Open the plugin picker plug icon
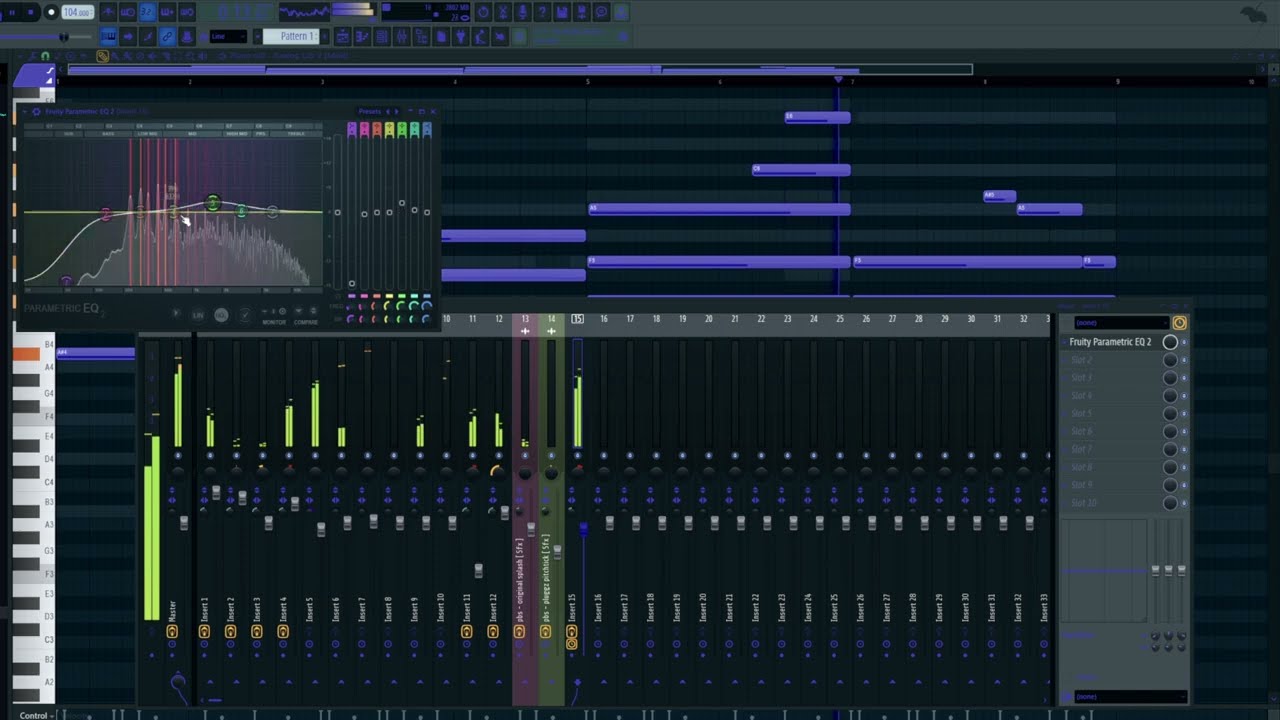 tap(460, 36)
